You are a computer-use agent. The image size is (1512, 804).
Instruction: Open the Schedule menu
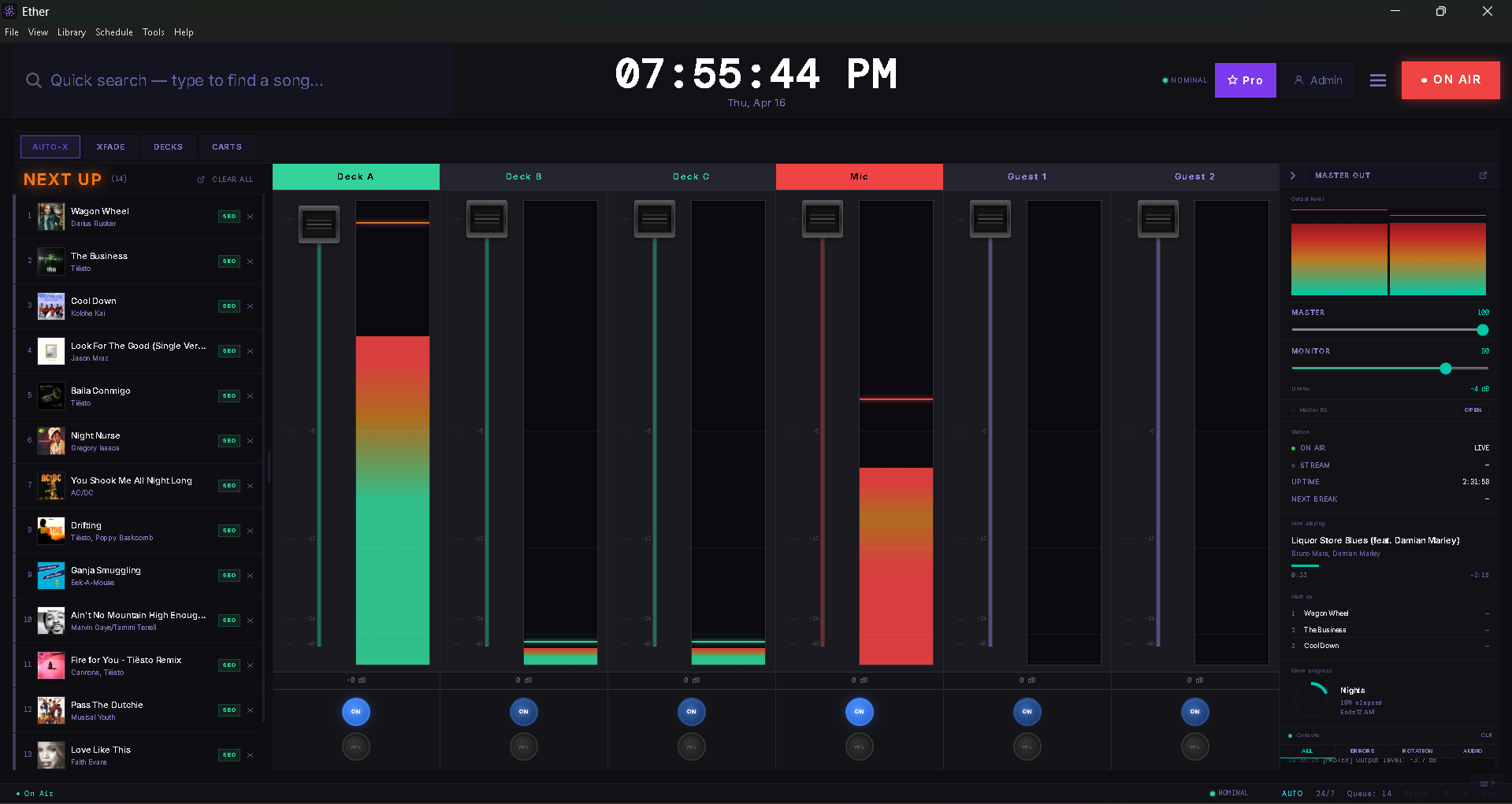[x=113, y=32]
